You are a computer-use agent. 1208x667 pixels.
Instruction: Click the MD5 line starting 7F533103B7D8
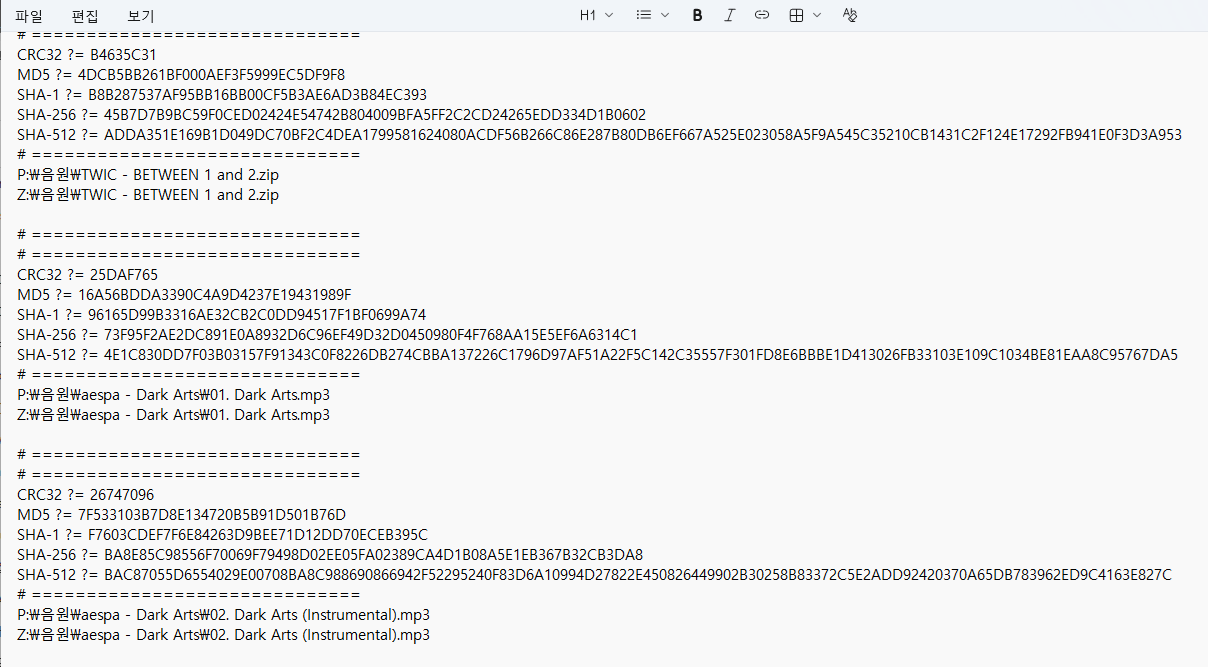pos(182,515)
